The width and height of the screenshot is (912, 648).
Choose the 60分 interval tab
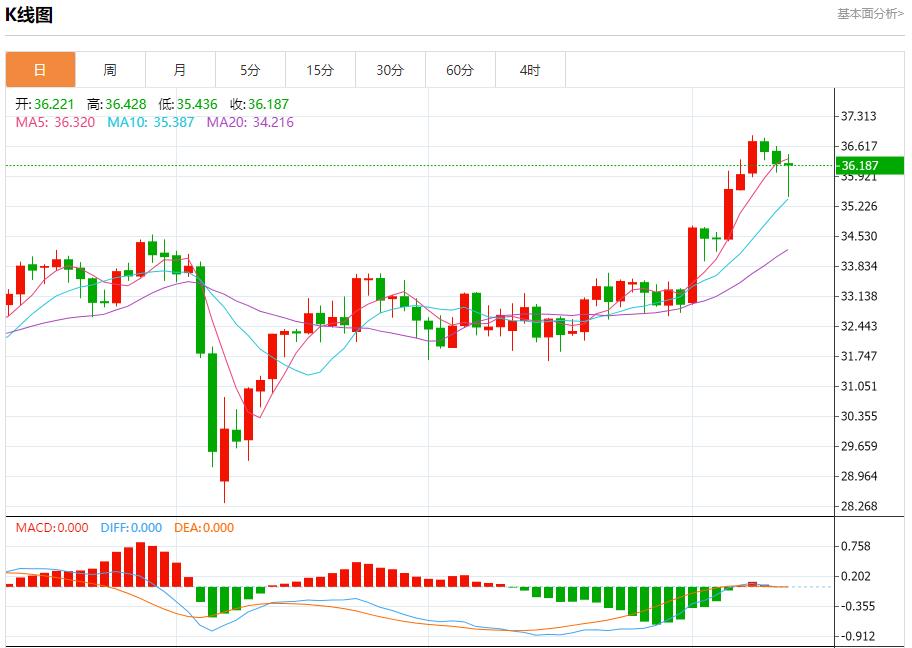(x=460, y=70)
